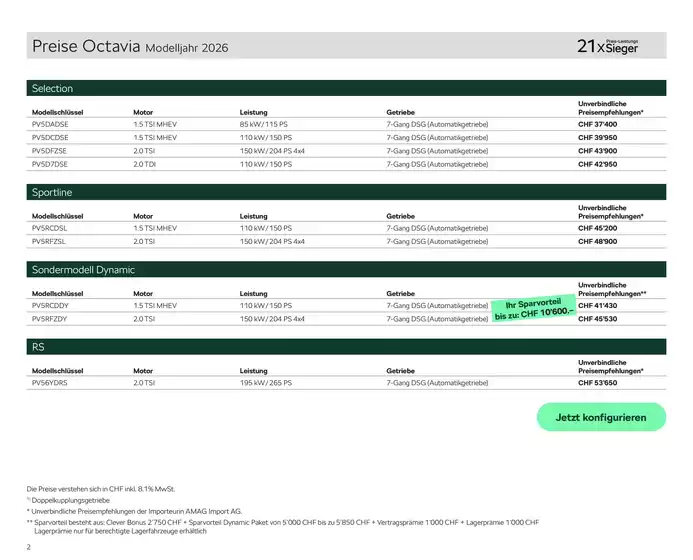Select the RS section header

[x=346, y=347]
